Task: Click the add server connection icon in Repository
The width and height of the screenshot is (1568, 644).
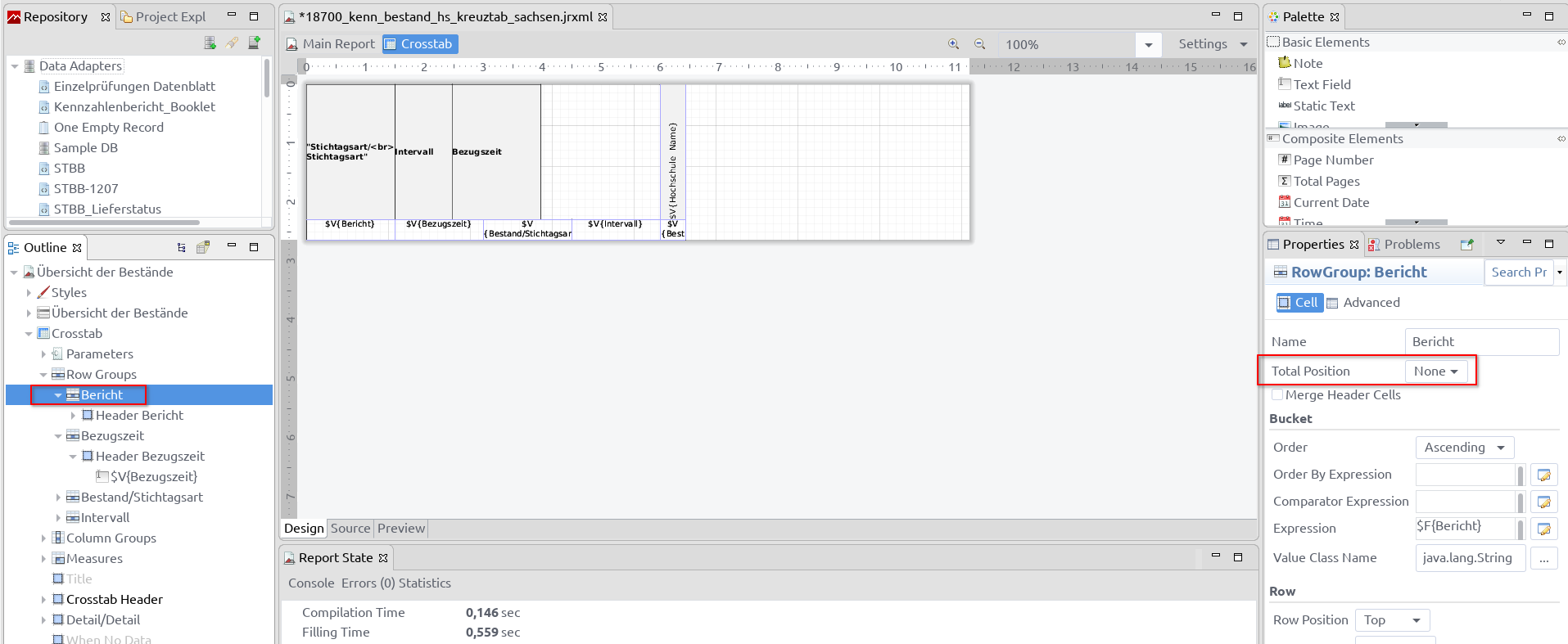Action: (255, 43)
